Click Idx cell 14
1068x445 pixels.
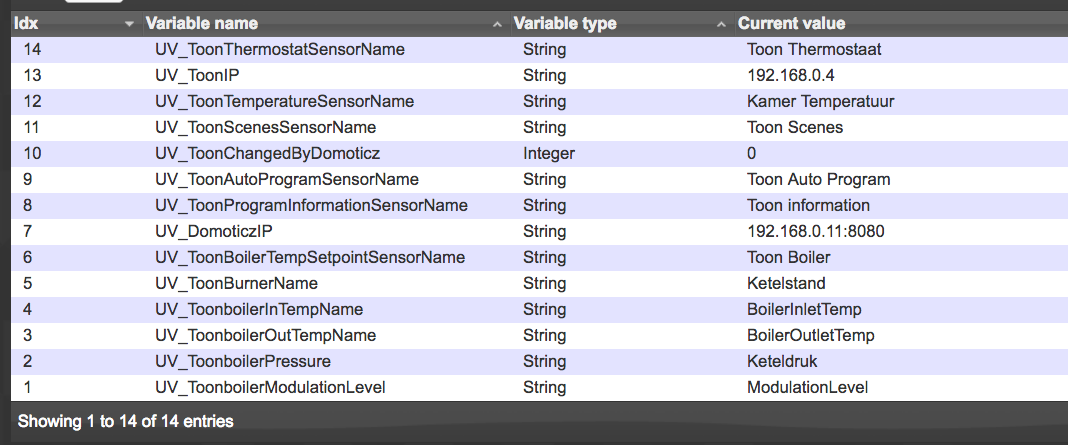pyautogui.click(x=32, y=50)
